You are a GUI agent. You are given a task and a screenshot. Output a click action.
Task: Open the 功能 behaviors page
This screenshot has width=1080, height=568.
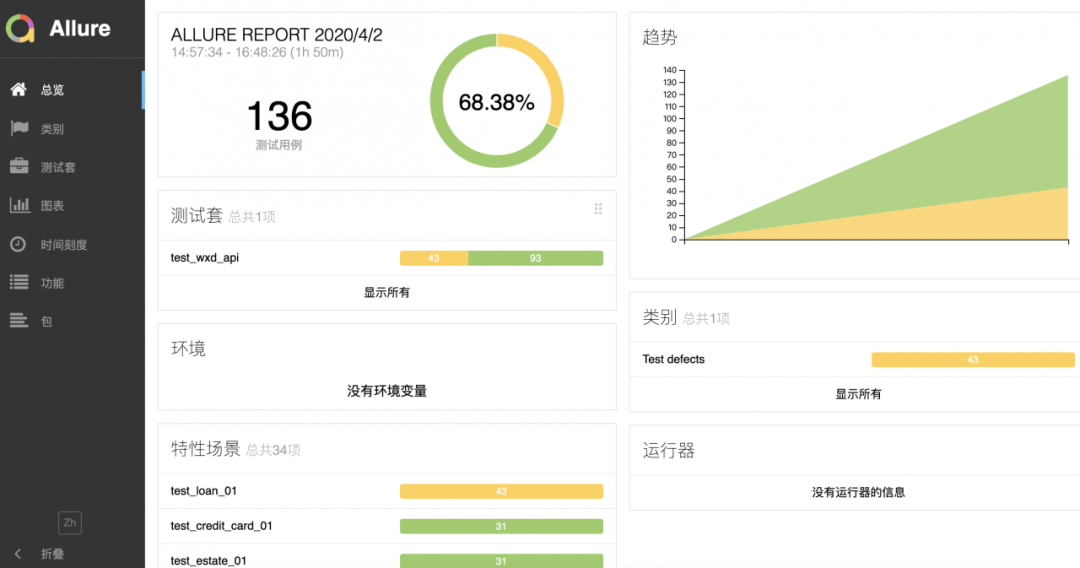point(72,283)
